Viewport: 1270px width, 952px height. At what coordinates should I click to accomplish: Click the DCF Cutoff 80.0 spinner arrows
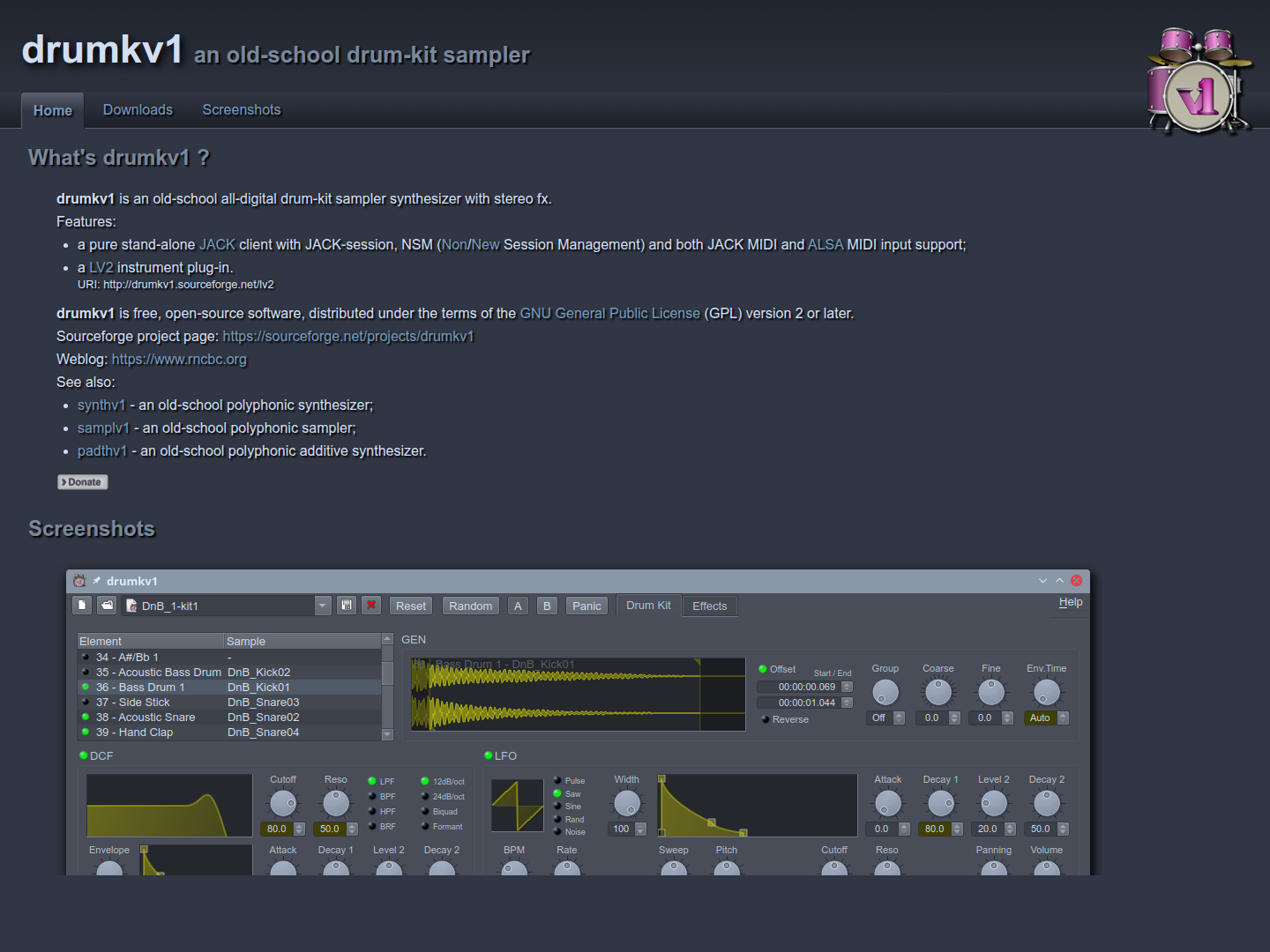coord(299,829)
